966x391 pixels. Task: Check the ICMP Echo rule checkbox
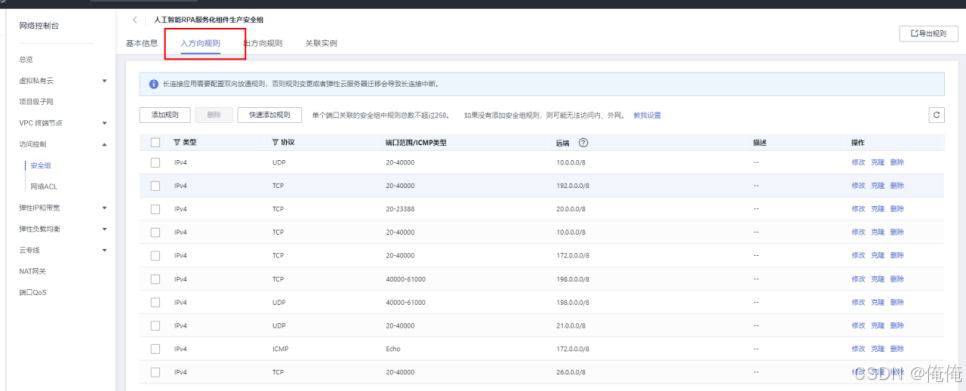(x=155, y=349)
